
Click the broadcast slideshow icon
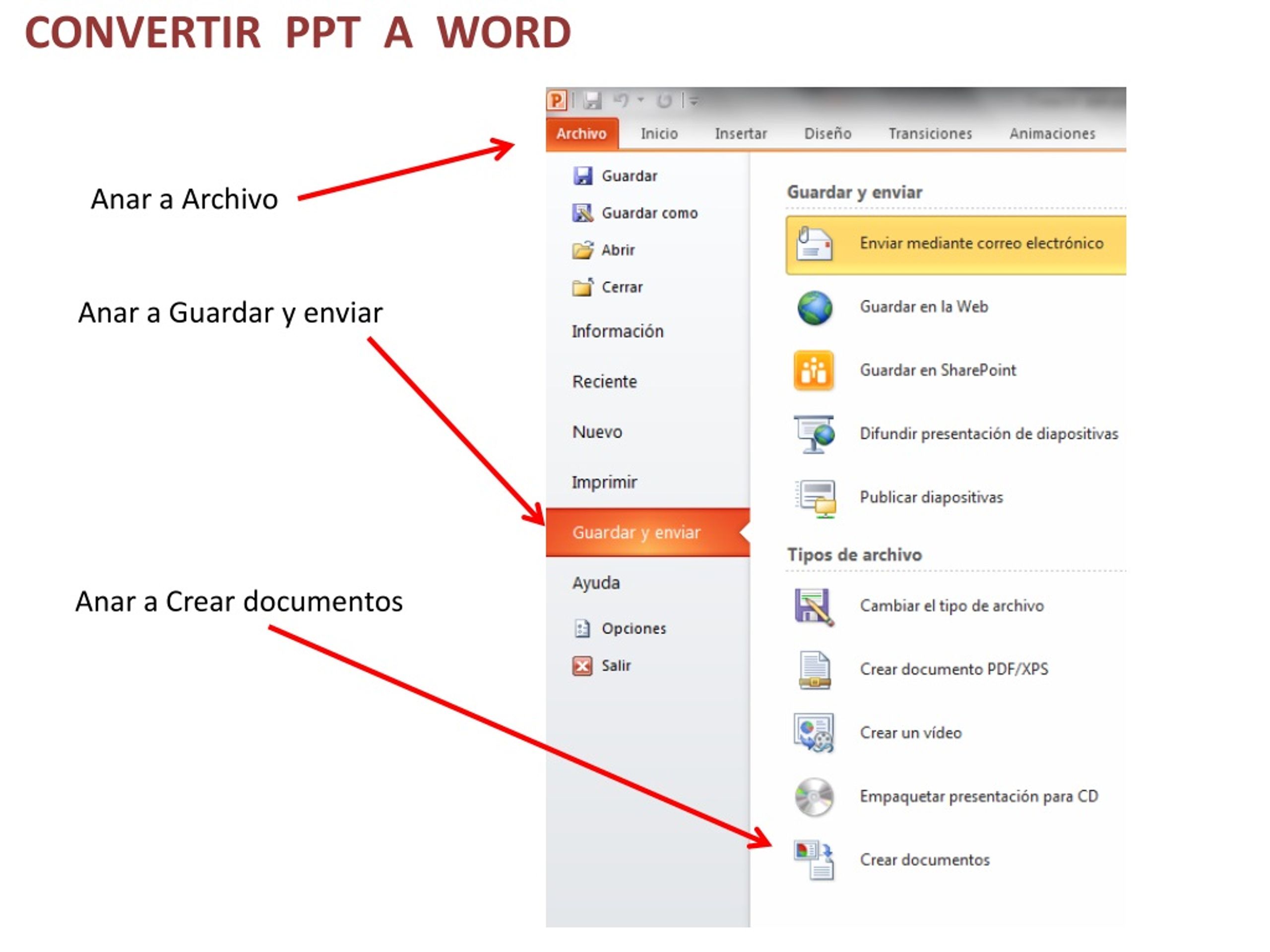point(814,434)
